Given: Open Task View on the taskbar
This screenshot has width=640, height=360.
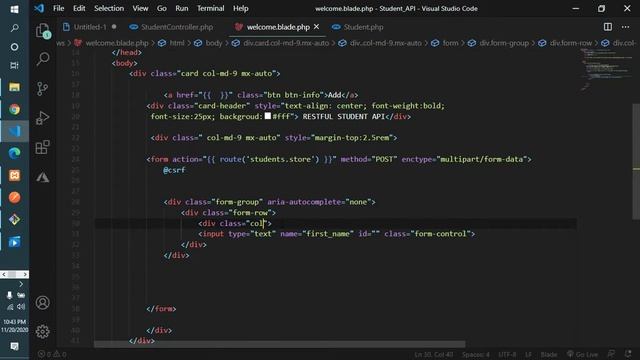Looking at the screenshot, I should click(x=14, y=65).
